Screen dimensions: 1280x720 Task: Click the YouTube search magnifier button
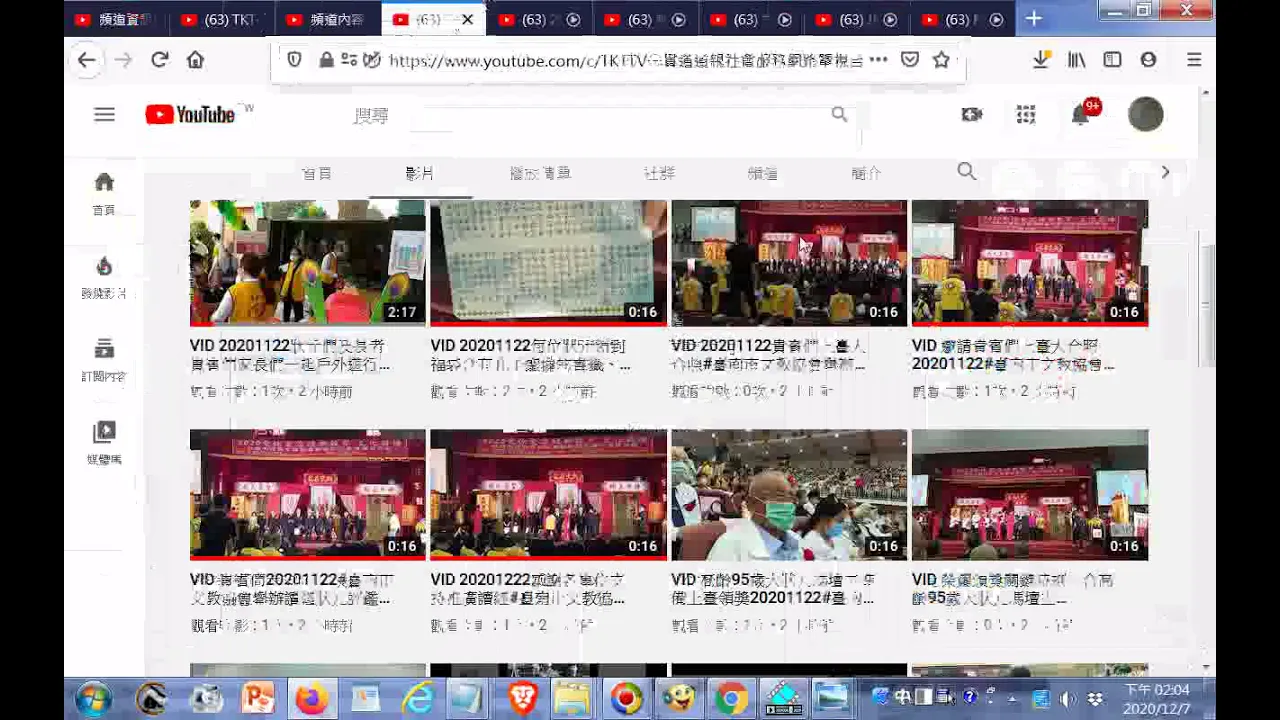pyautogui.click(x=839, y=115)
